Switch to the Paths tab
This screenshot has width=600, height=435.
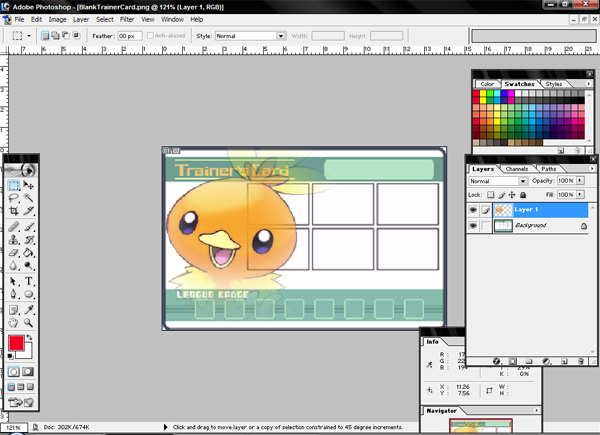tap(548, 169)
